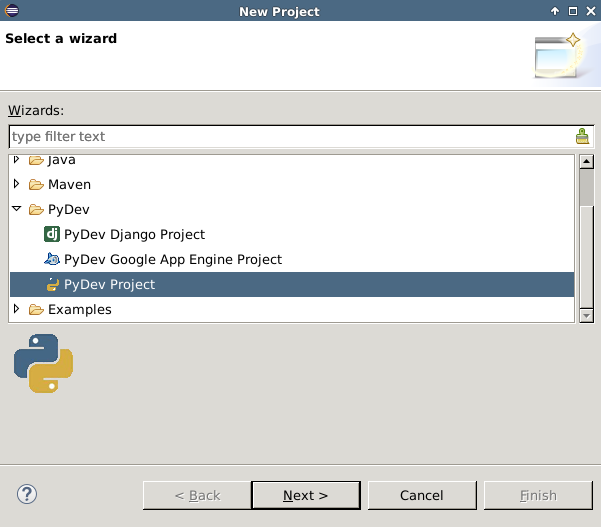Open the help question mark icon
This screenshot has width=601, height=527.
tap(27, 494)
